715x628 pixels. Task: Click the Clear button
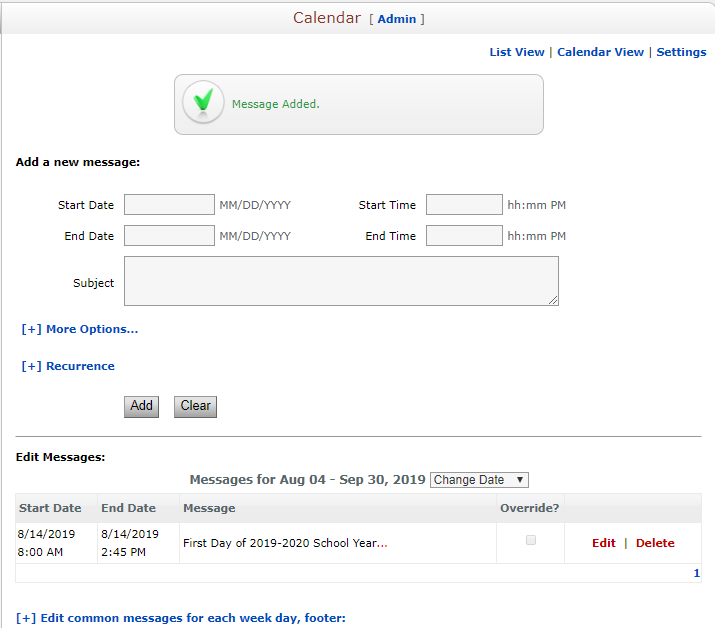195,406
